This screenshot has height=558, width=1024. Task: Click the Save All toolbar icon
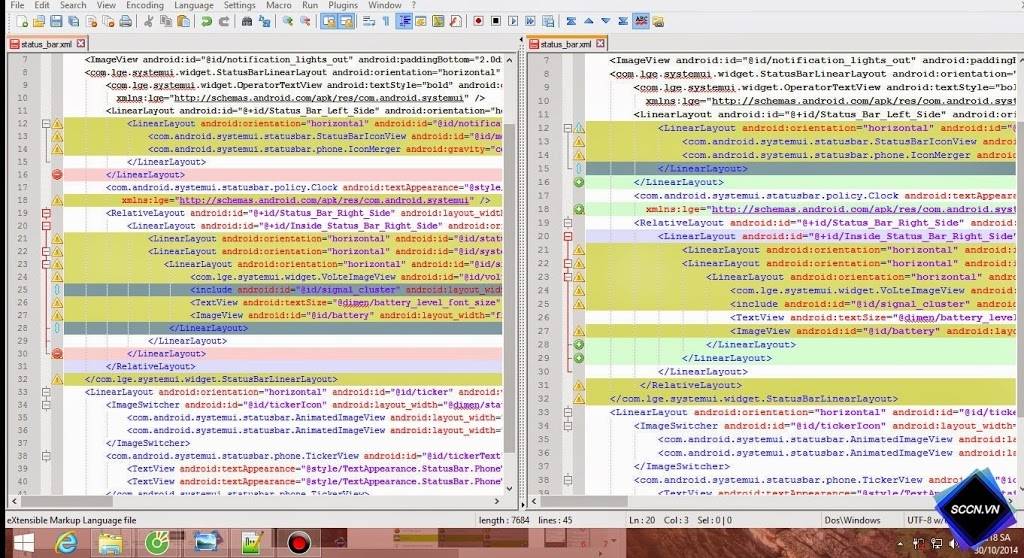(x=74, y=22)
